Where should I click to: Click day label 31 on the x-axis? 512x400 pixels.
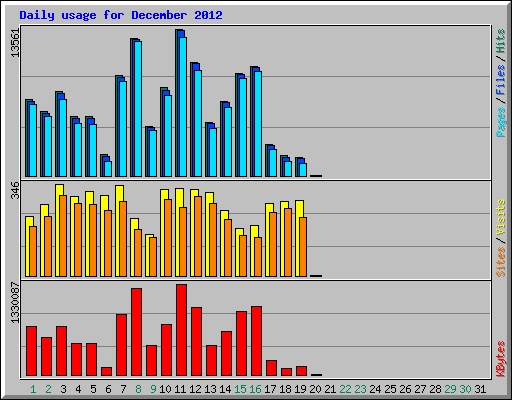(x=480, y=389)
